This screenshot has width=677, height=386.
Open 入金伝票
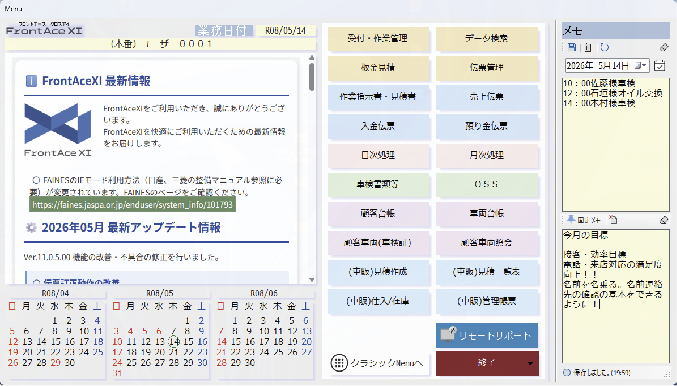pos(378,126)
